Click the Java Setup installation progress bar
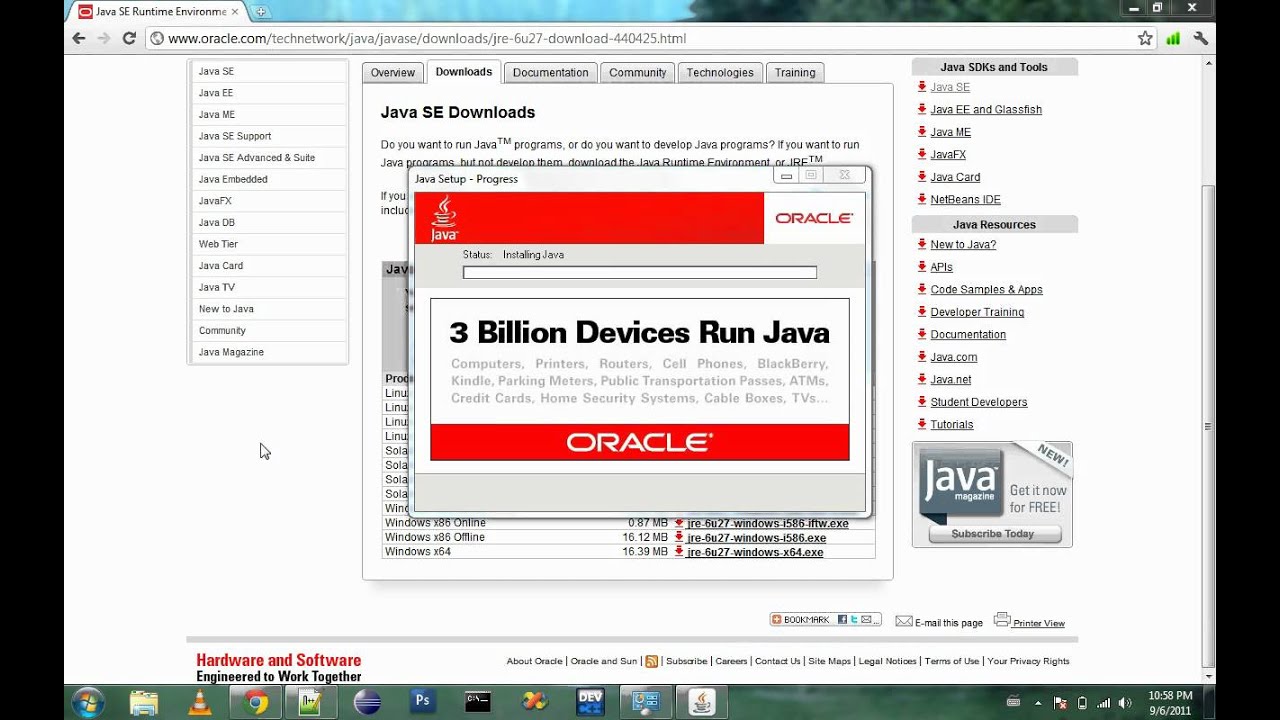The image size is (1280, 720). point(640,272)
